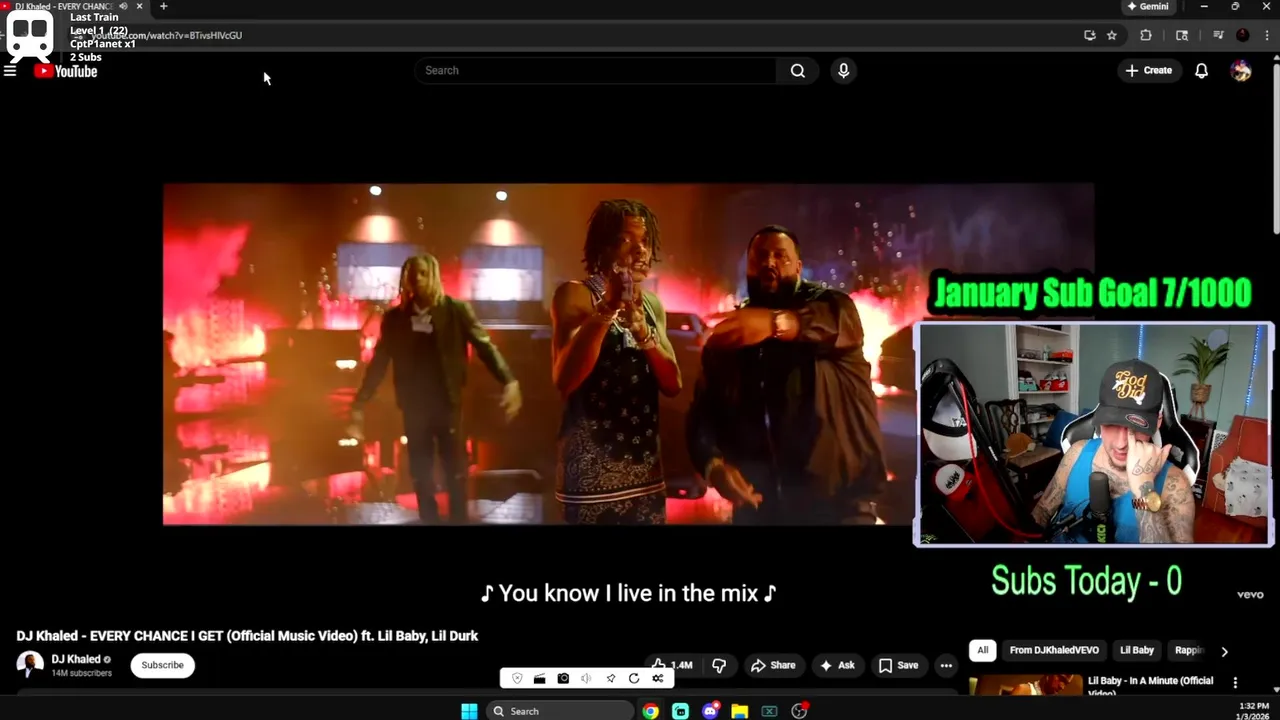Dislike the DJ Khaled video
Viewport: 1280px width, 720px height.
pyautogui.click(x=718, y=665)
